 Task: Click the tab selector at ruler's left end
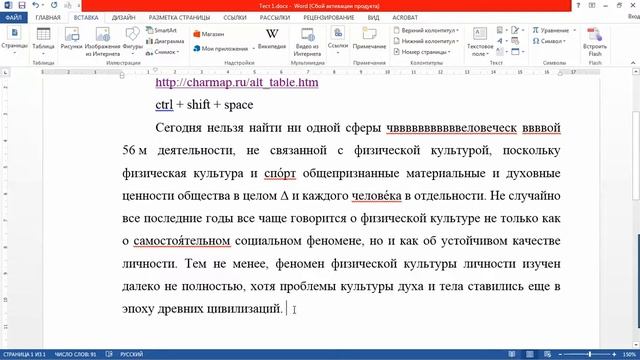point(5,72)
